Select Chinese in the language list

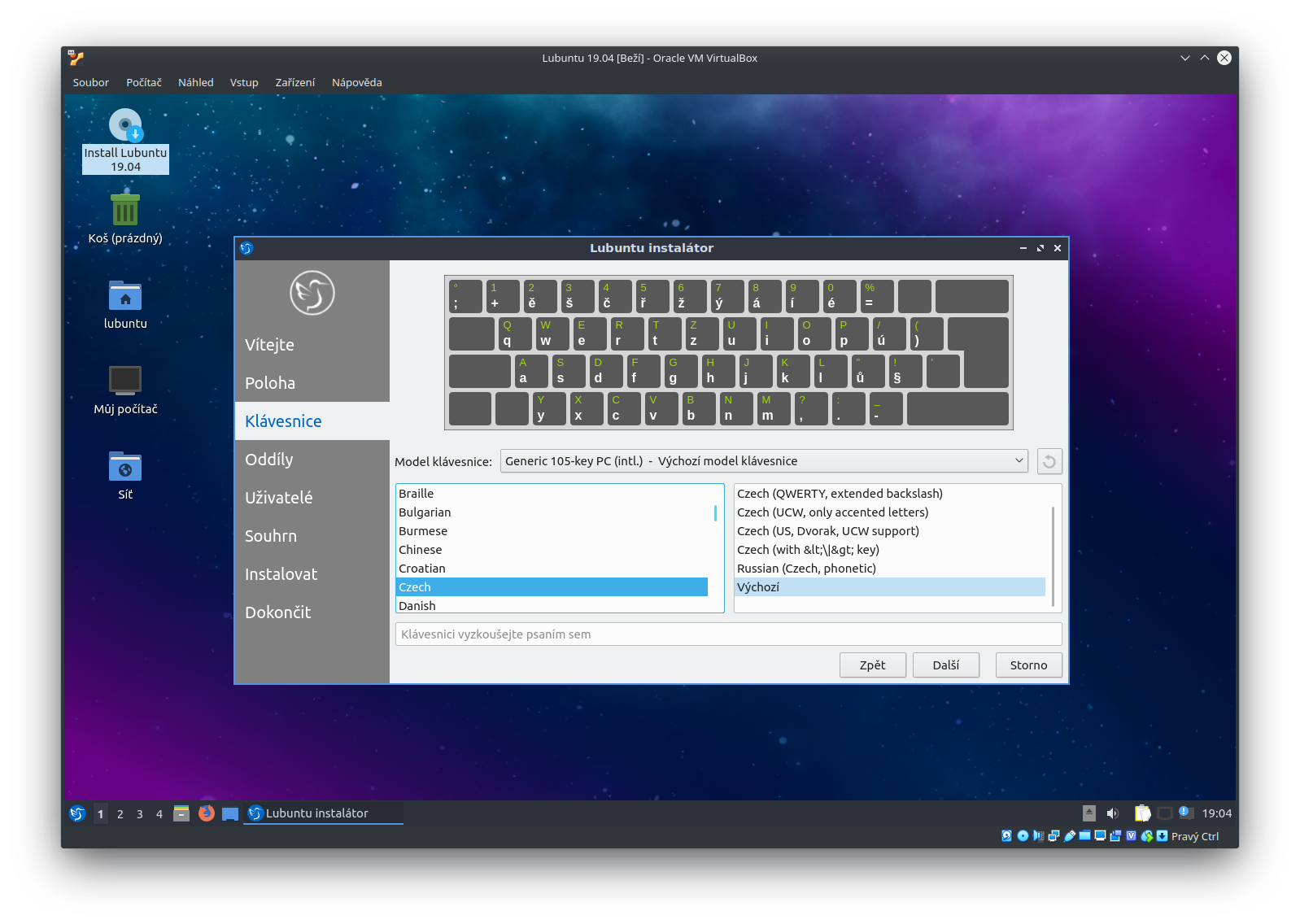(x=552, y=550)
